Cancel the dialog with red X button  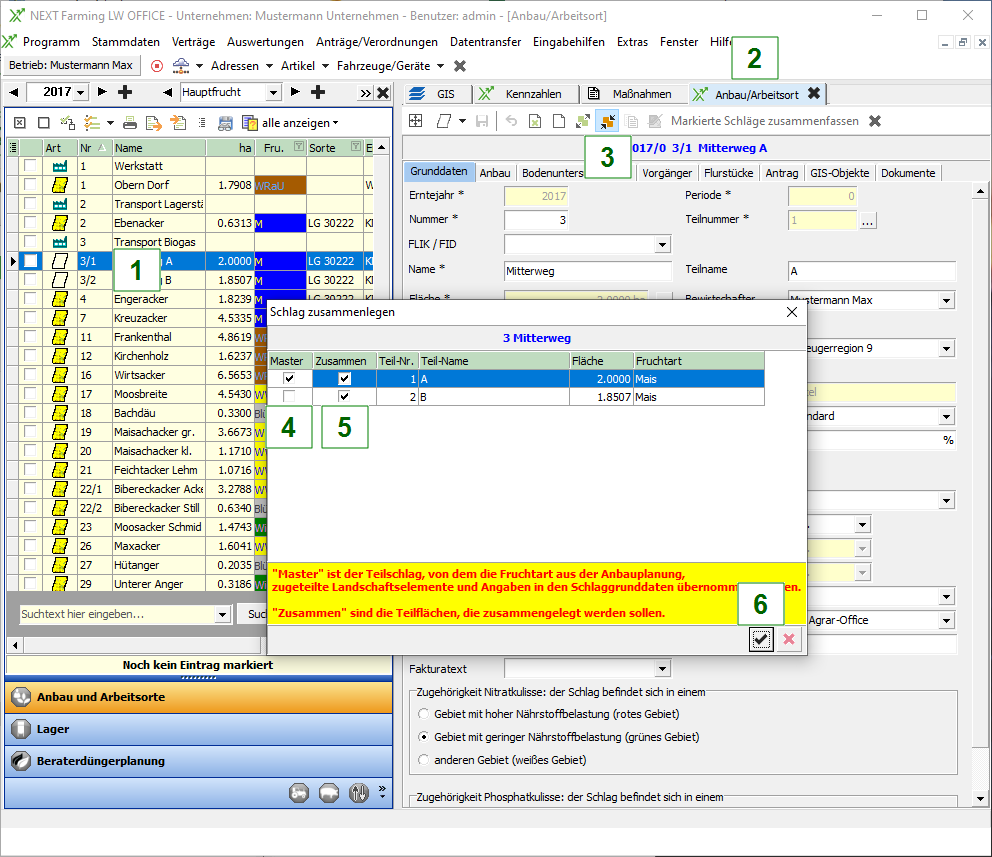(789, 640)
